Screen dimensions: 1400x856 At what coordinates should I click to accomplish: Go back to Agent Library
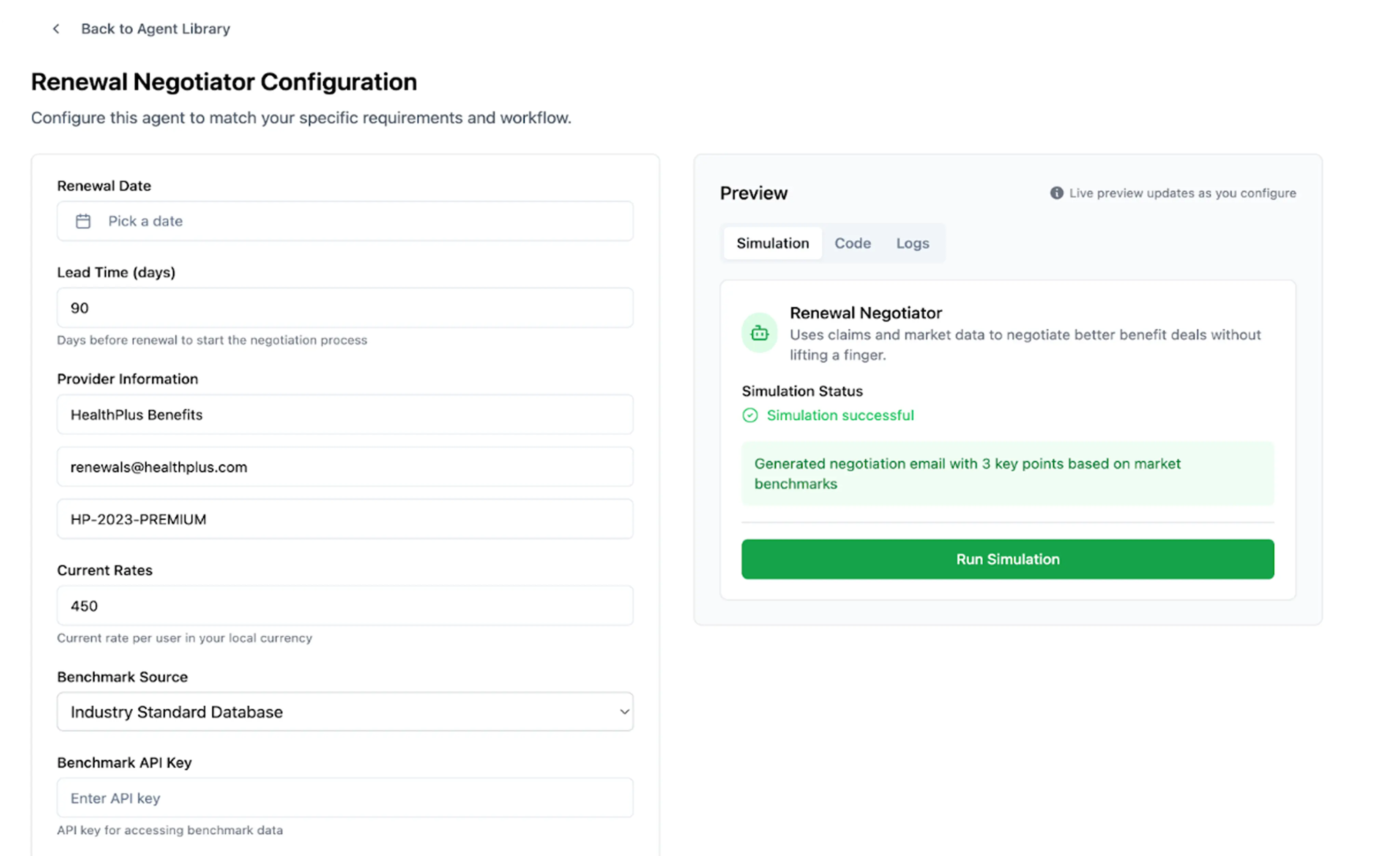pos(155,29)
